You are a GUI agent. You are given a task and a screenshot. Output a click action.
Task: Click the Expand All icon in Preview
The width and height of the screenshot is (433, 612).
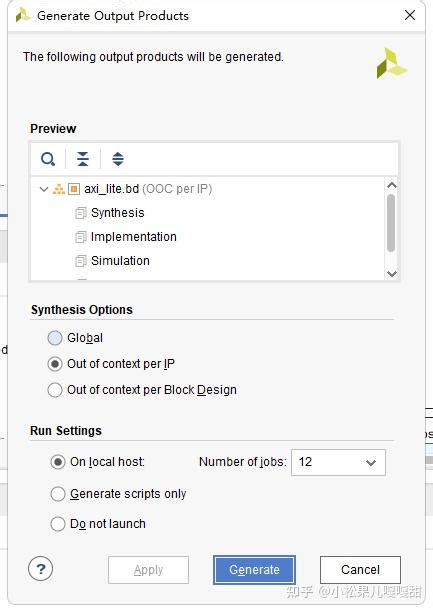(118, 159)
